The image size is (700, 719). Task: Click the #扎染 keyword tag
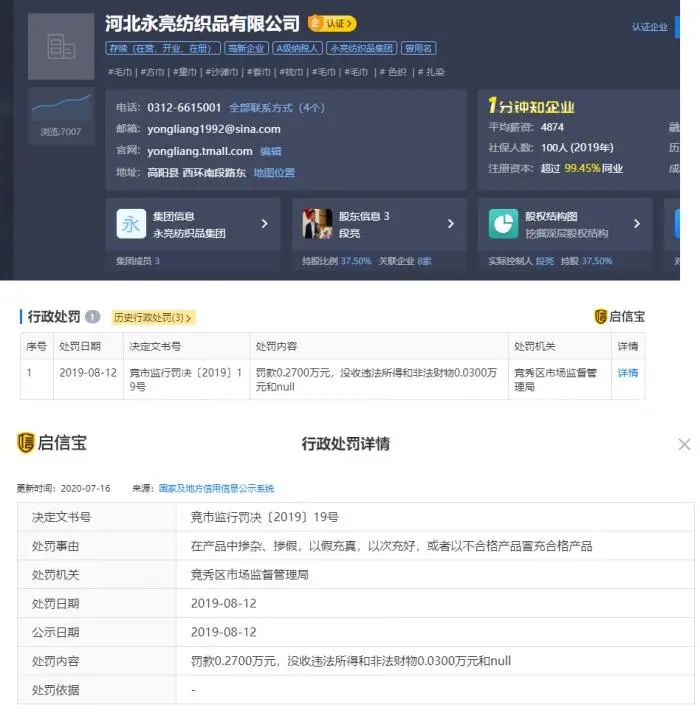431,72
